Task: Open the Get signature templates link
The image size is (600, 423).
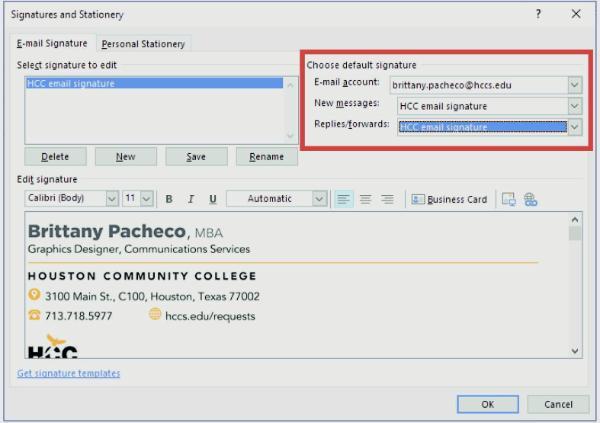Action: [x=68, y=373]
